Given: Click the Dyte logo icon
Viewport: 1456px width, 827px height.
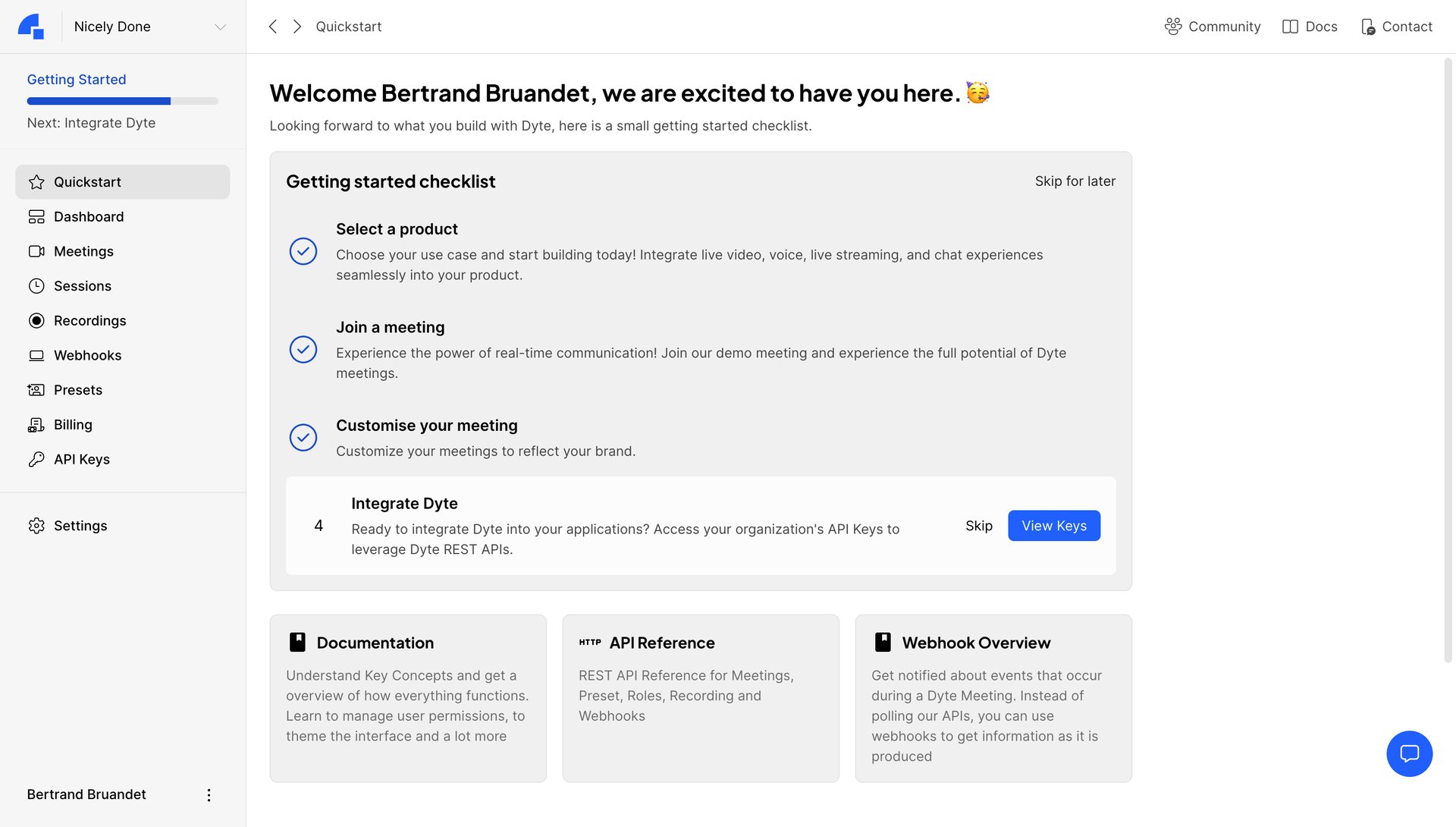Looking at the screenshot, I should click(31, 27).
